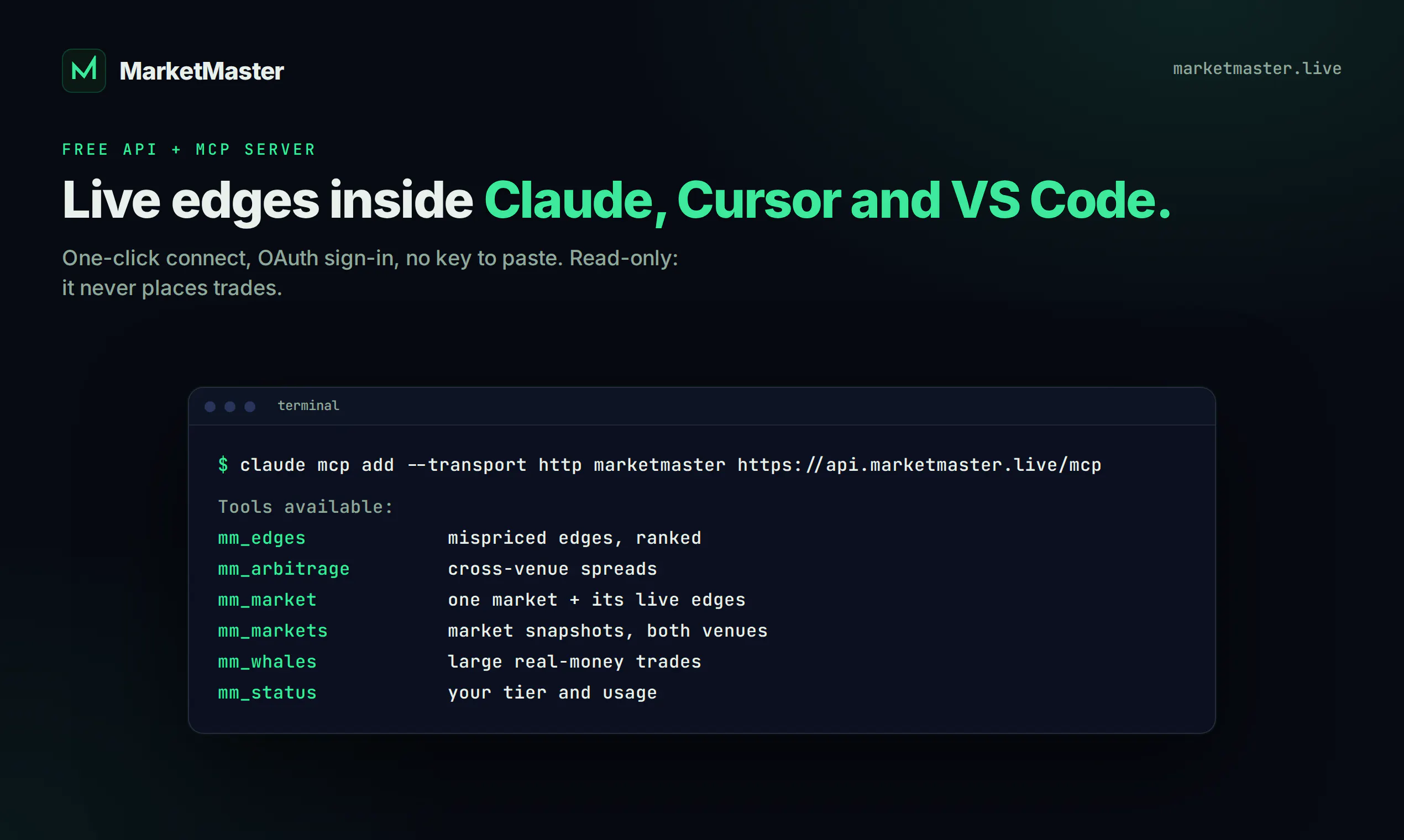Open the https://api.marketmaster.live/mcp URL
Screen dimensions: 1404x840
click(x=919, y=465)
